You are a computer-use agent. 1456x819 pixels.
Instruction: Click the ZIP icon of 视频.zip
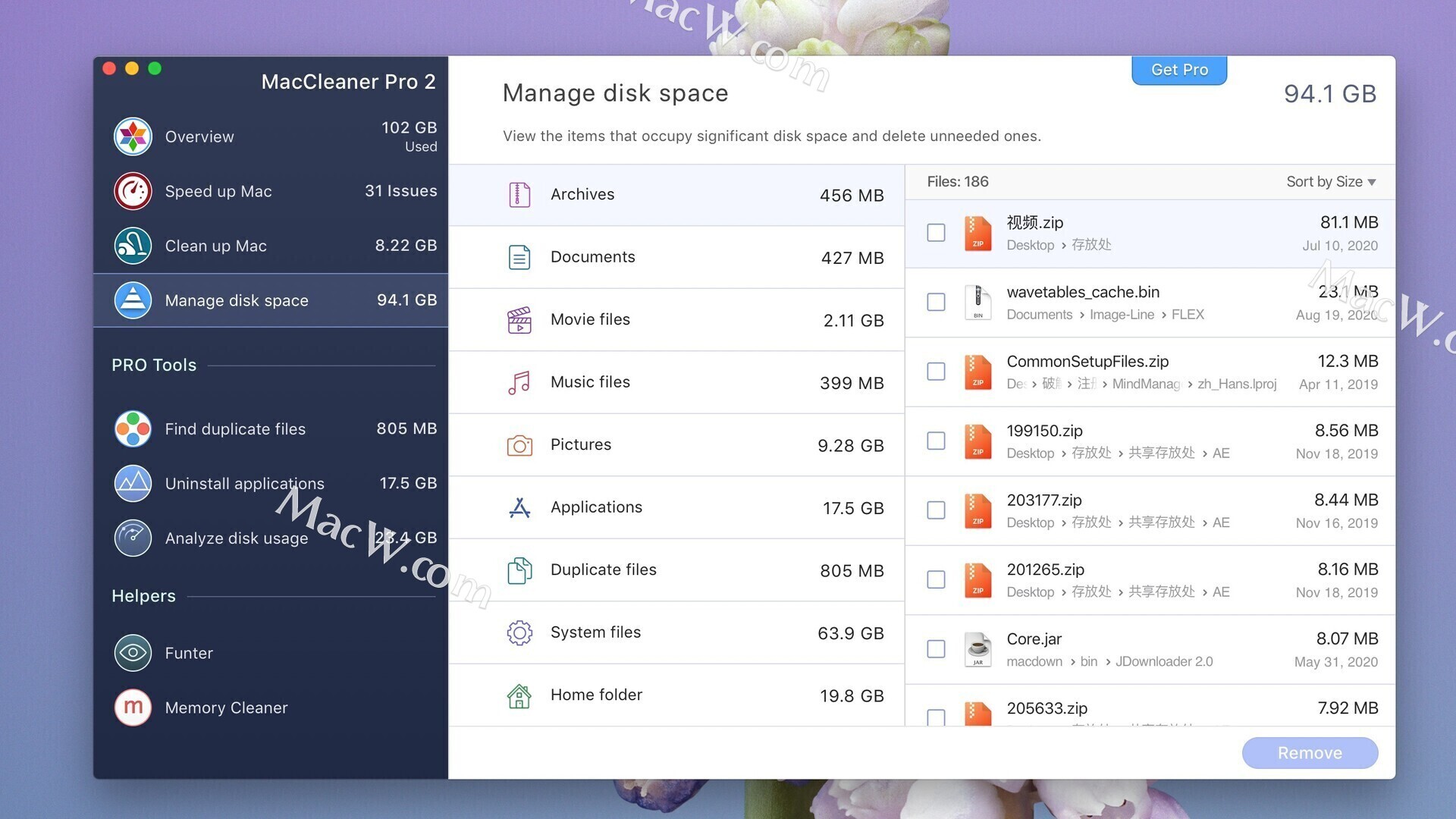point(977,233)
